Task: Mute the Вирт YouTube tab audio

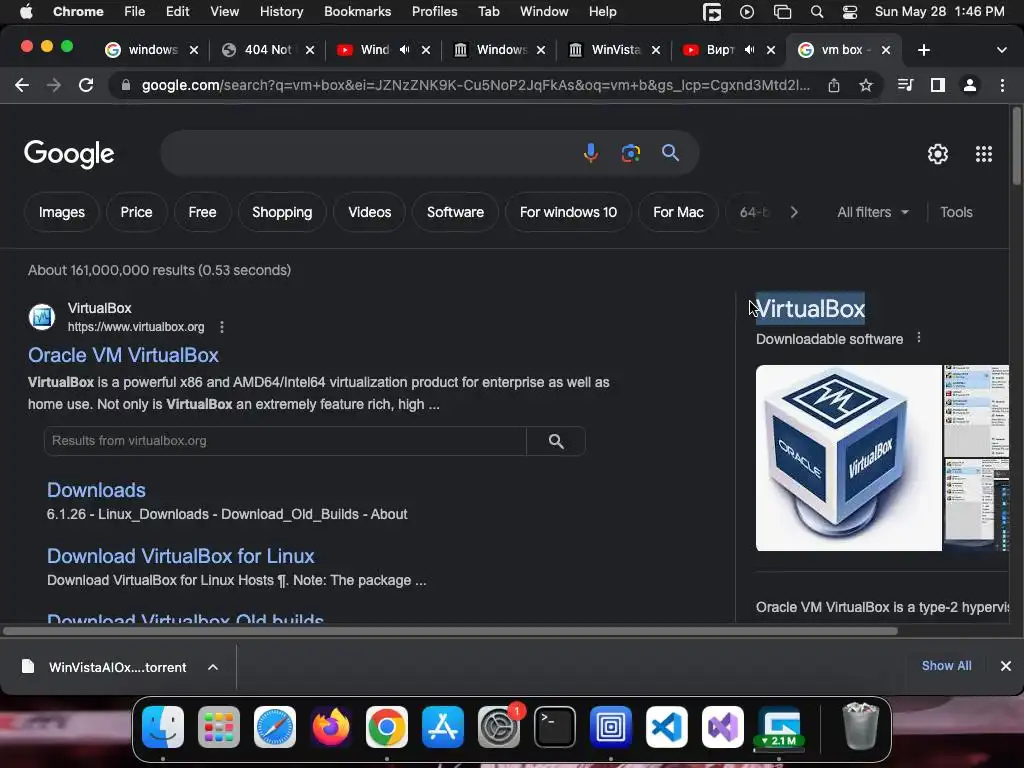Action: (x=749, y=50)
